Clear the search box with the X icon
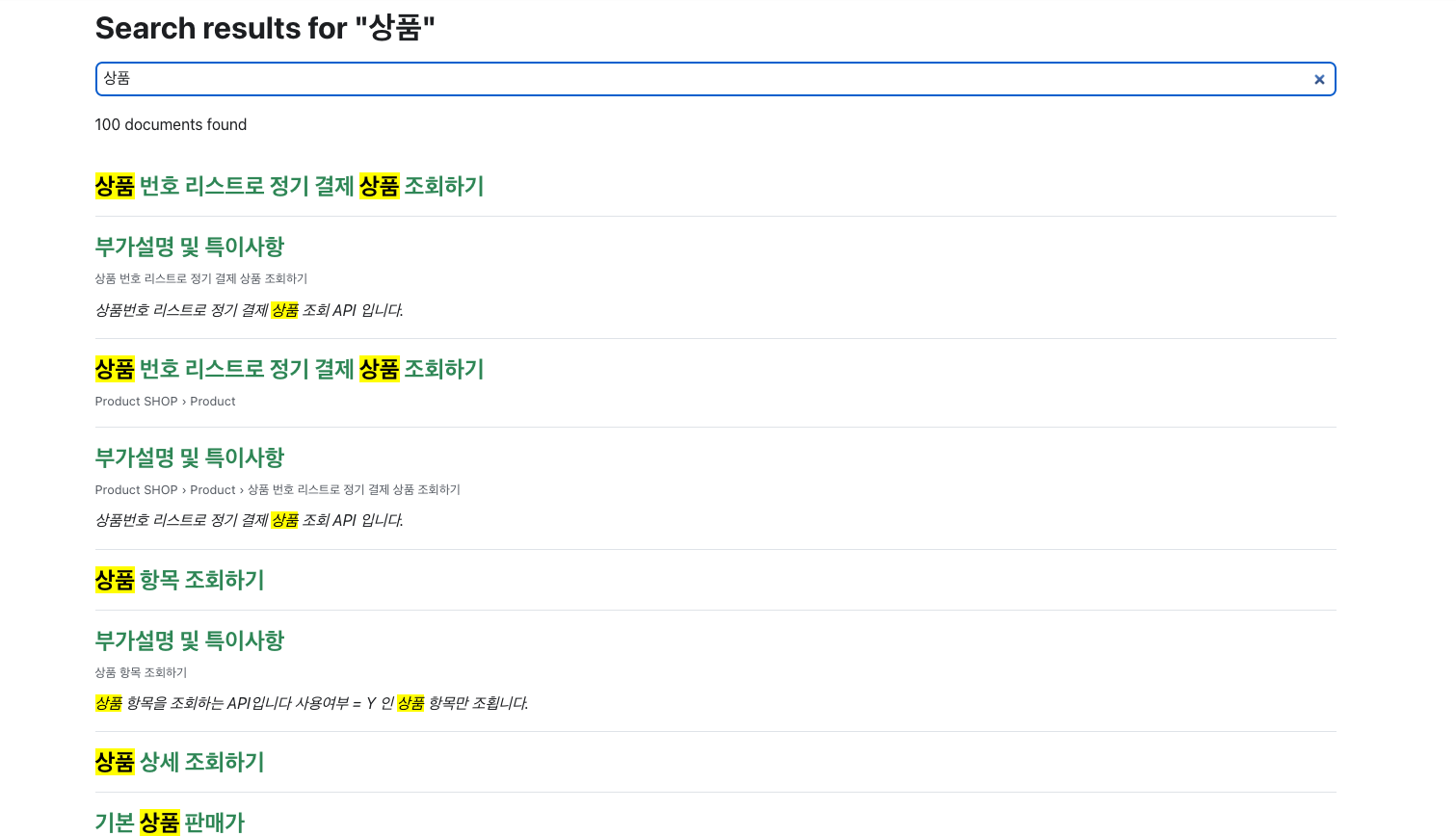Image resolution: width=1456 pixels, height=836 pixels. click(x=1319, y=80)
